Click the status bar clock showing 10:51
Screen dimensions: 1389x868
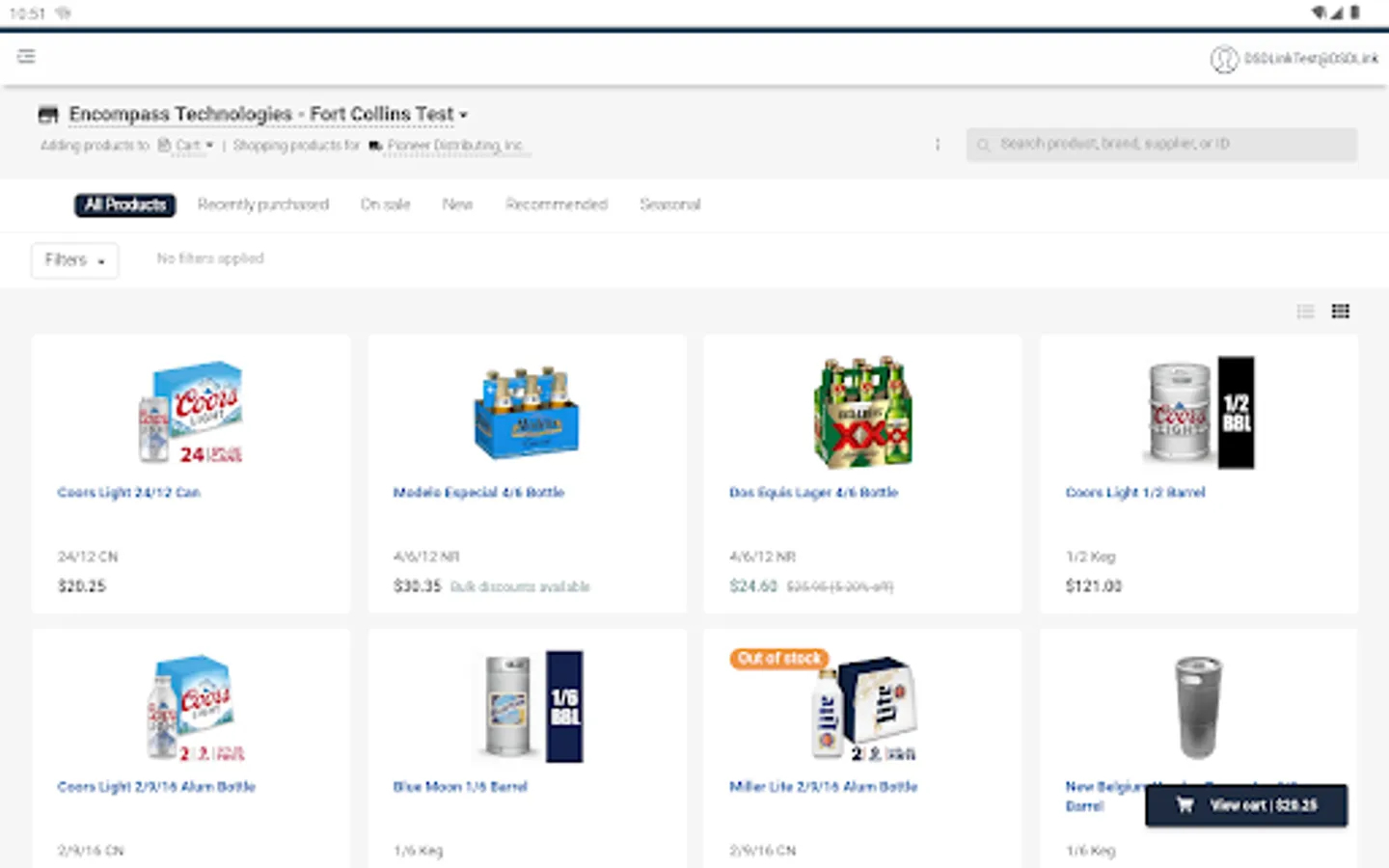click(x=27, y=14)
